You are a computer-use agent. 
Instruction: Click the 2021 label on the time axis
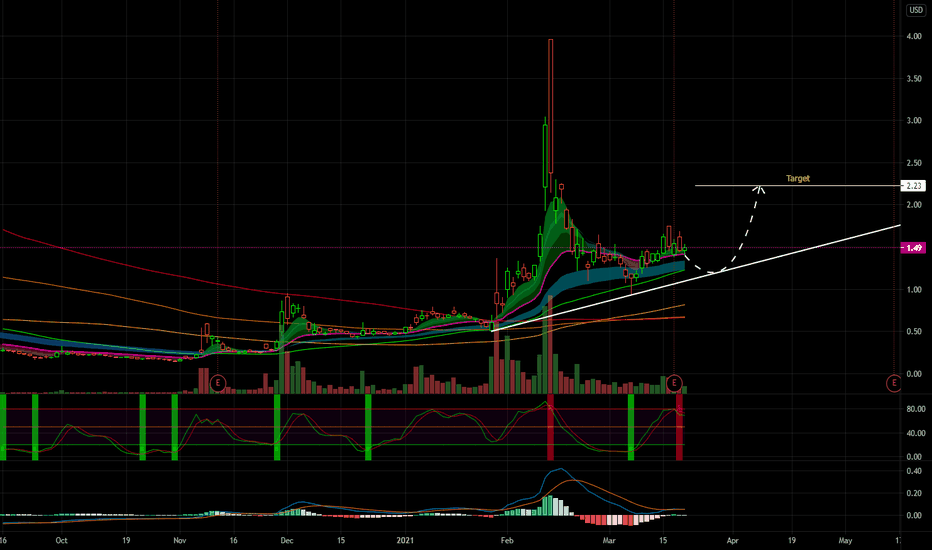tap(405, 540)
